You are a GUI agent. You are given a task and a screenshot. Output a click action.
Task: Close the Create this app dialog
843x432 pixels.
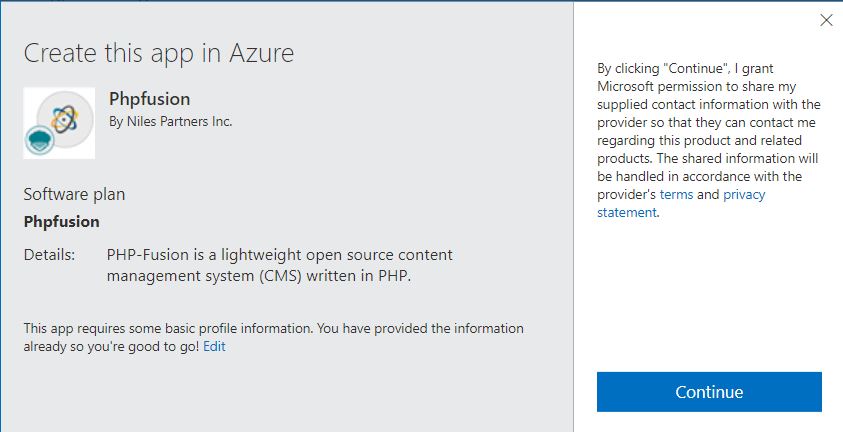pos(826,20)
